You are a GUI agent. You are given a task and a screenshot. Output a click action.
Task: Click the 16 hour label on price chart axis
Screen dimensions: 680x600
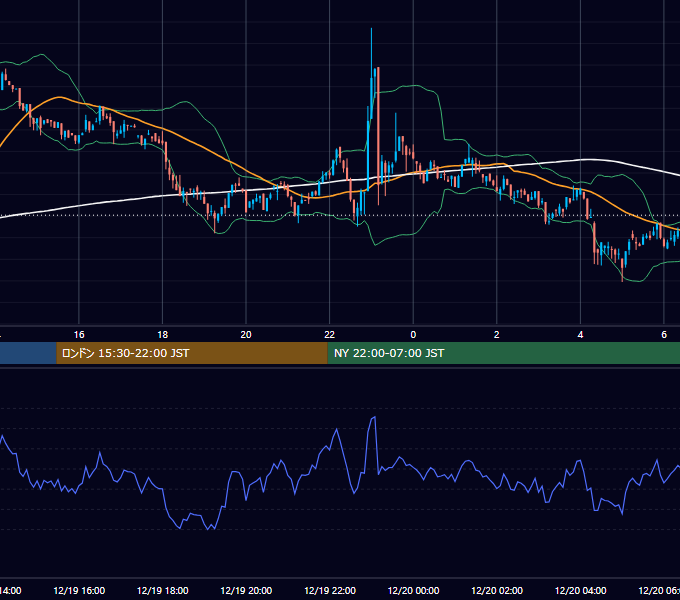click(x=79, y=334)
